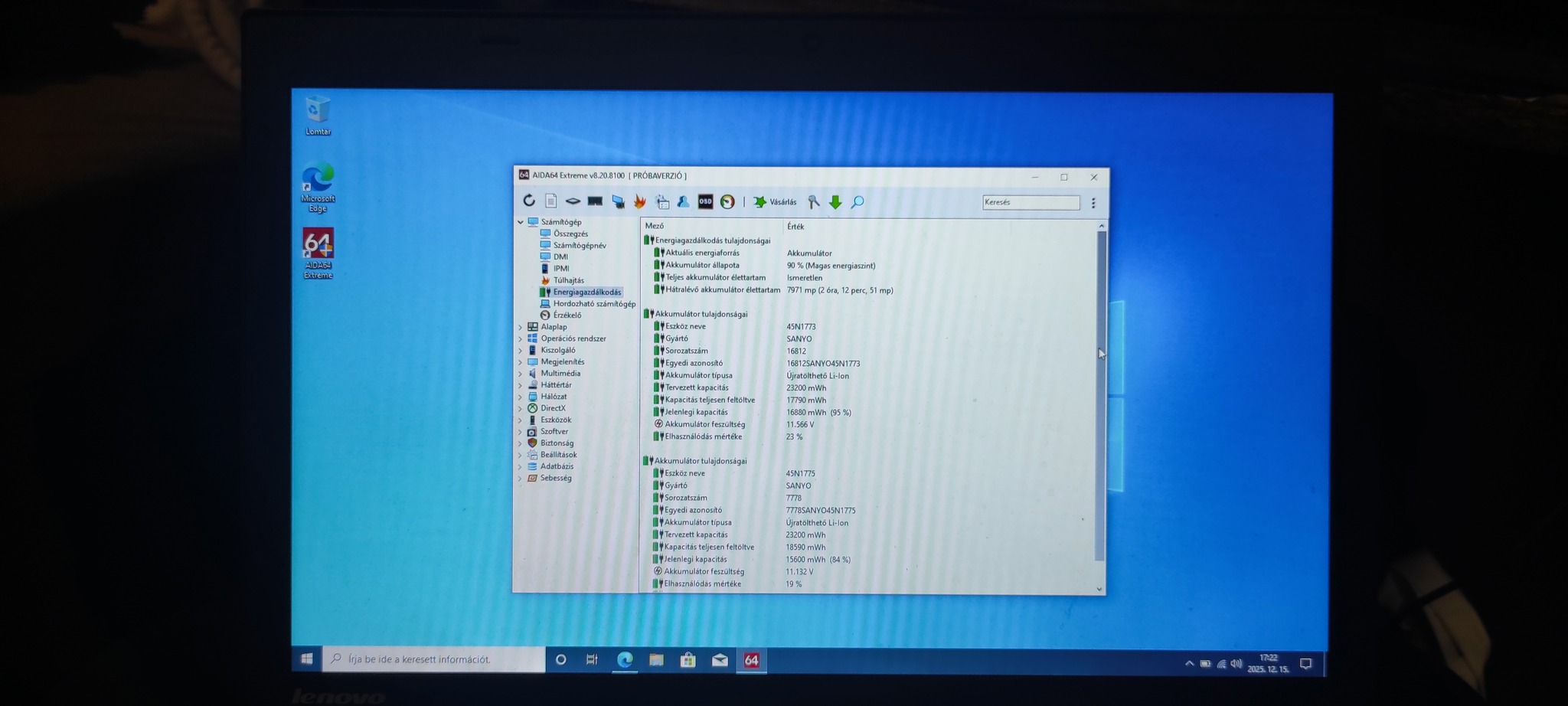Open the three-dot menu in AIDA64
Screen dimensions: 1568x706
click(x=1093, y=203)
